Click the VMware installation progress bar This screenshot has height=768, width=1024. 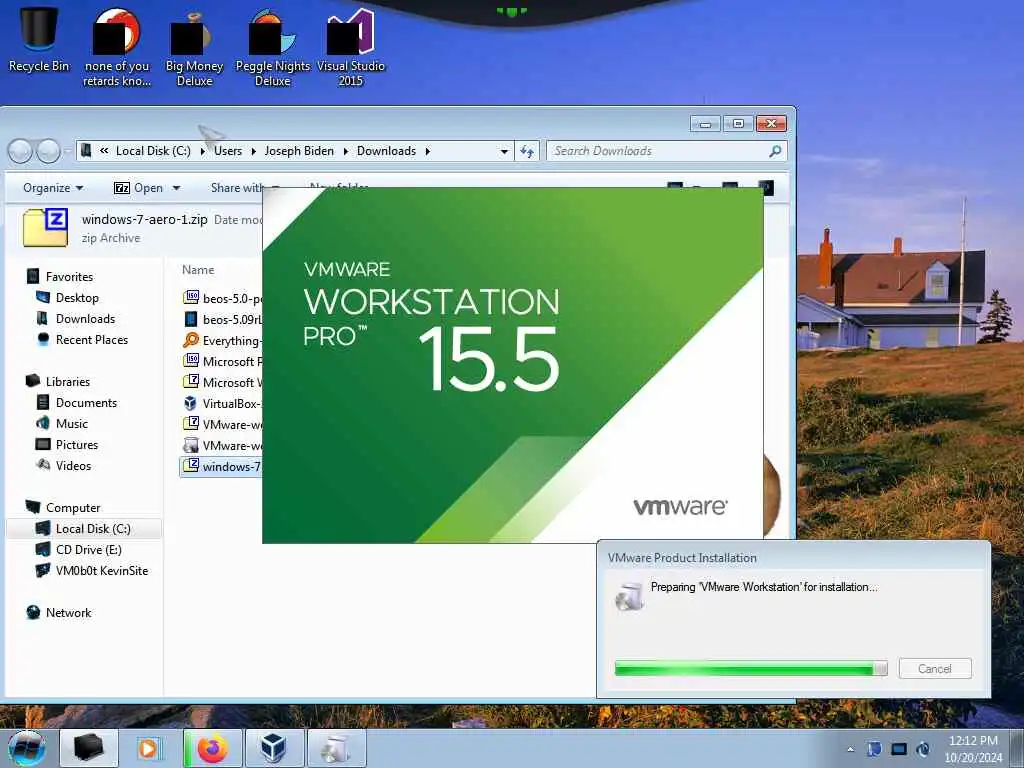751,668
